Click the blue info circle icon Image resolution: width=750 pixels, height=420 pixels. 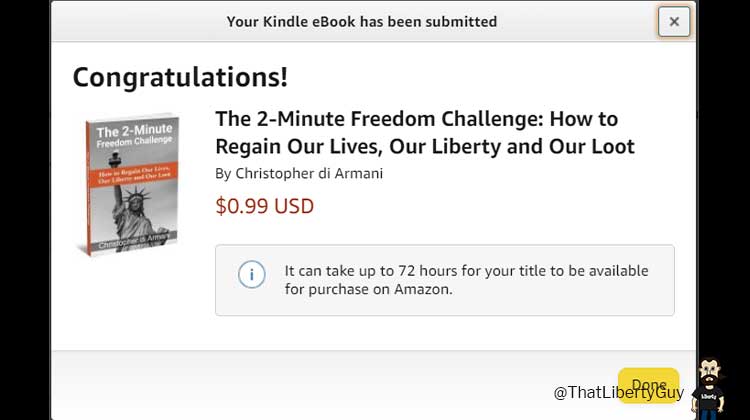pos(252,275)
